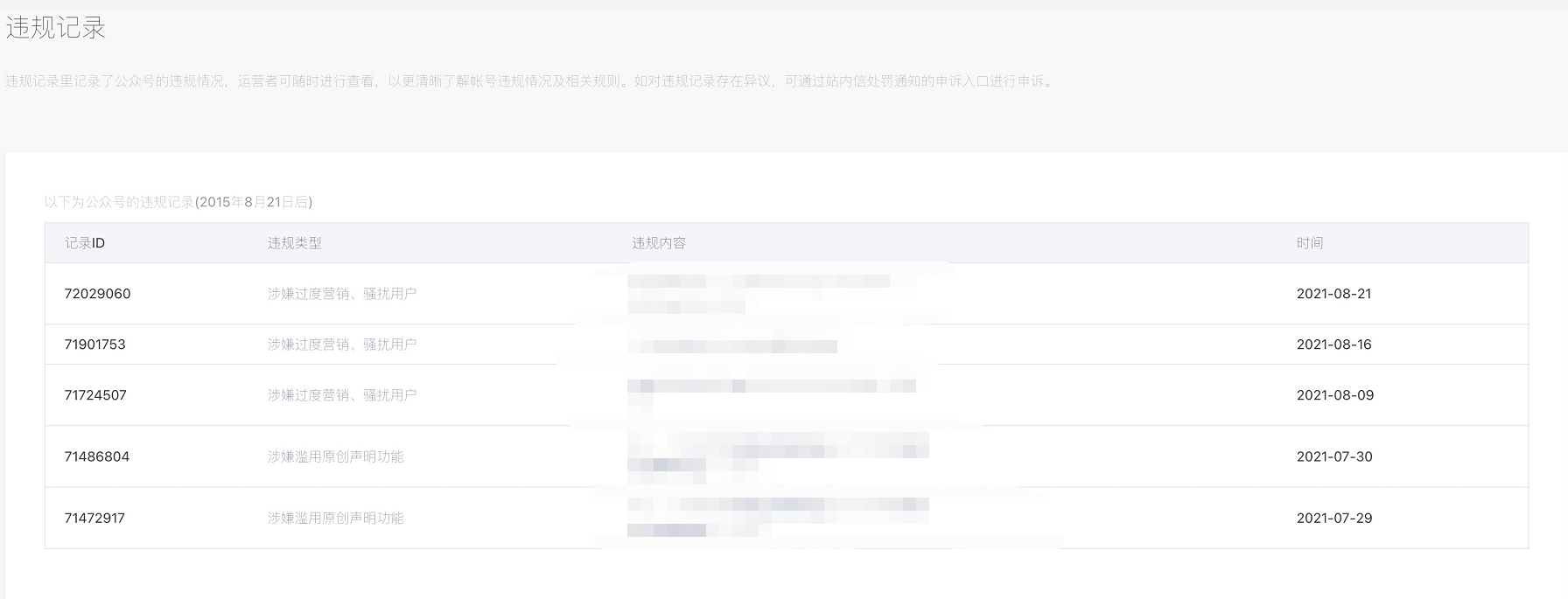1568x599 pixels.
Task: Select the date 2021-07-29
Action: (x=1334, y=518)
